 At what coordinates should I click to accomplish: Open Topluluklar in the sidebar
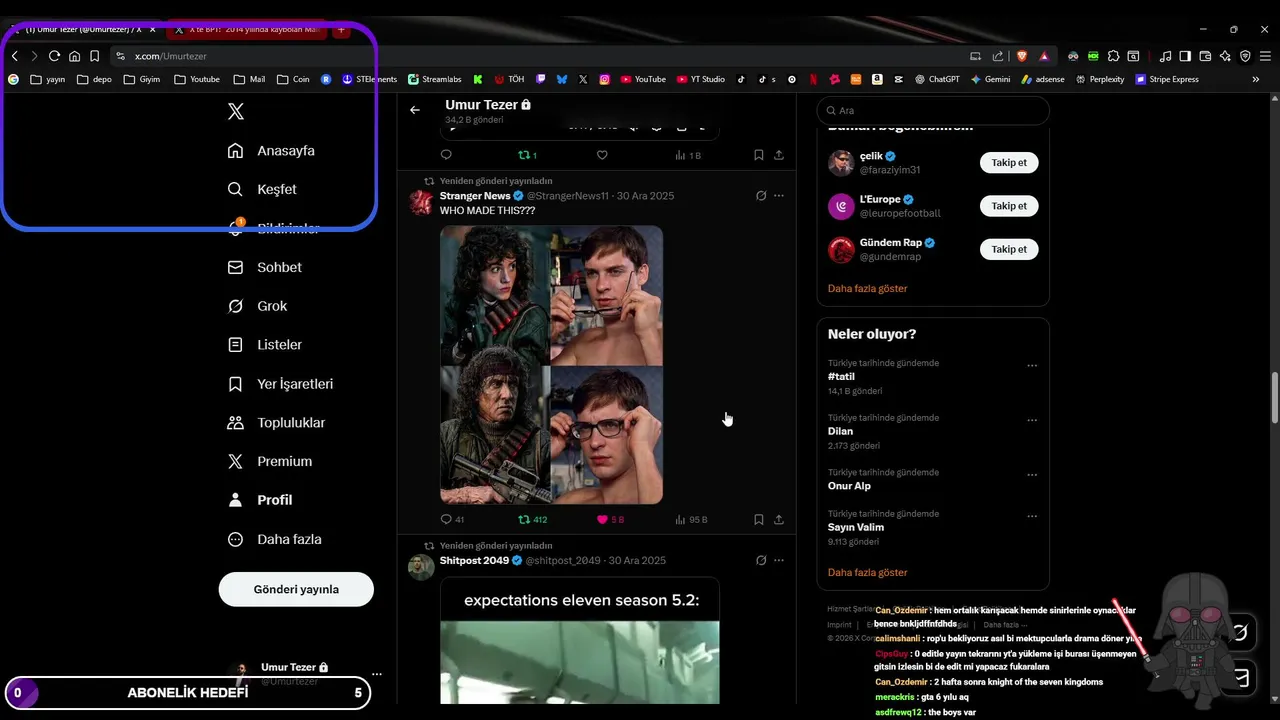(277, 423)
